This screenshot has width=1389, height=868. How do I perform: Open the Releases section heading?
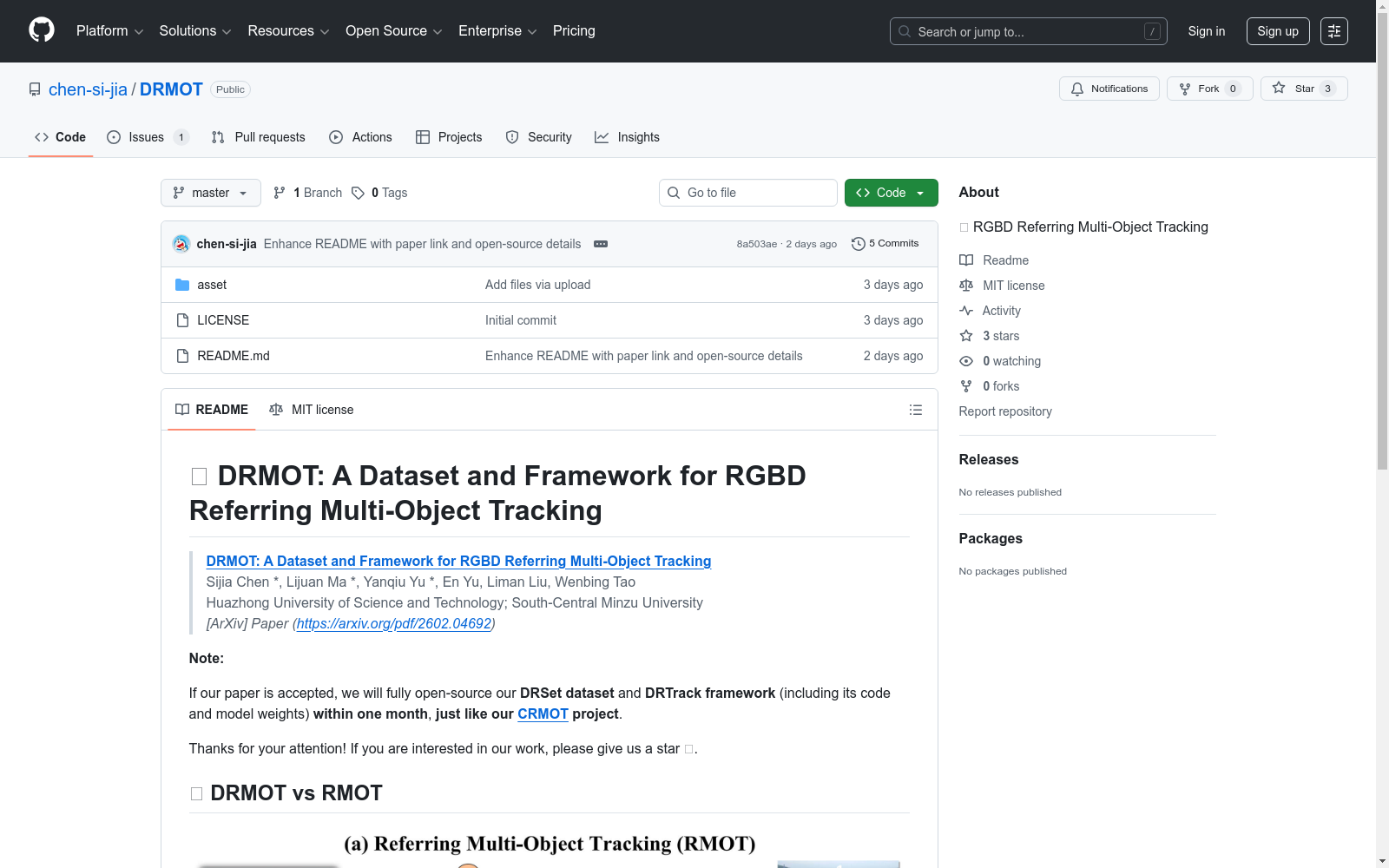[x=989, y=460]
